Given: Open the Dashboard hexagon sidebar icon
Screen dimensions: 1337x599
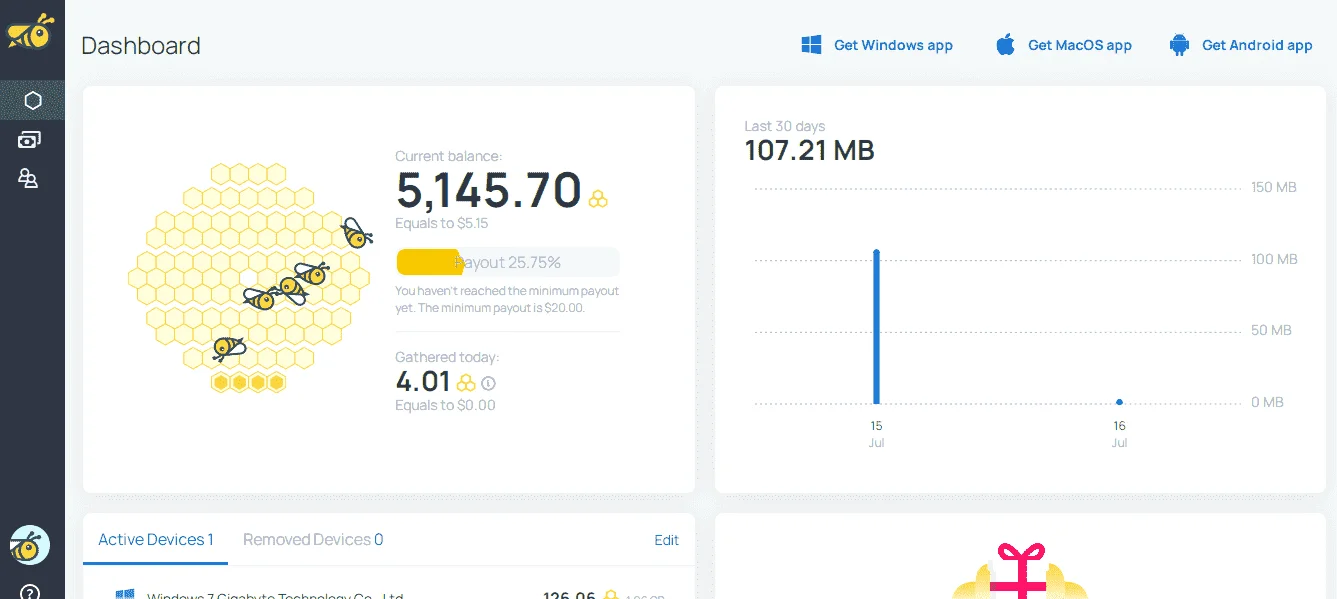Looking at the screenshot, I should [x=32, y=100].
